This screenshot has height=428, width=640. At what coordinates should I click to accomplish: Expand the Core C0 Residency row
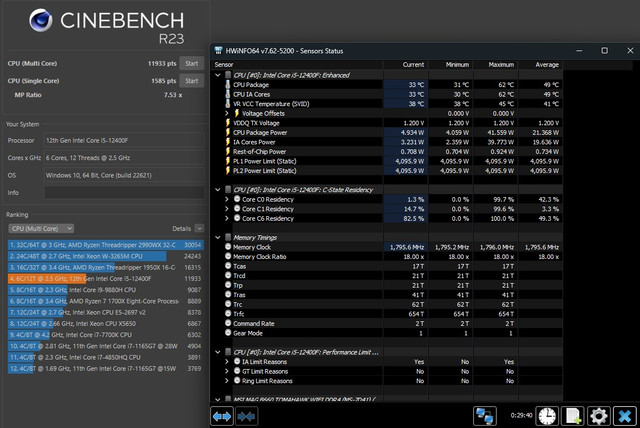click(227, 199)
